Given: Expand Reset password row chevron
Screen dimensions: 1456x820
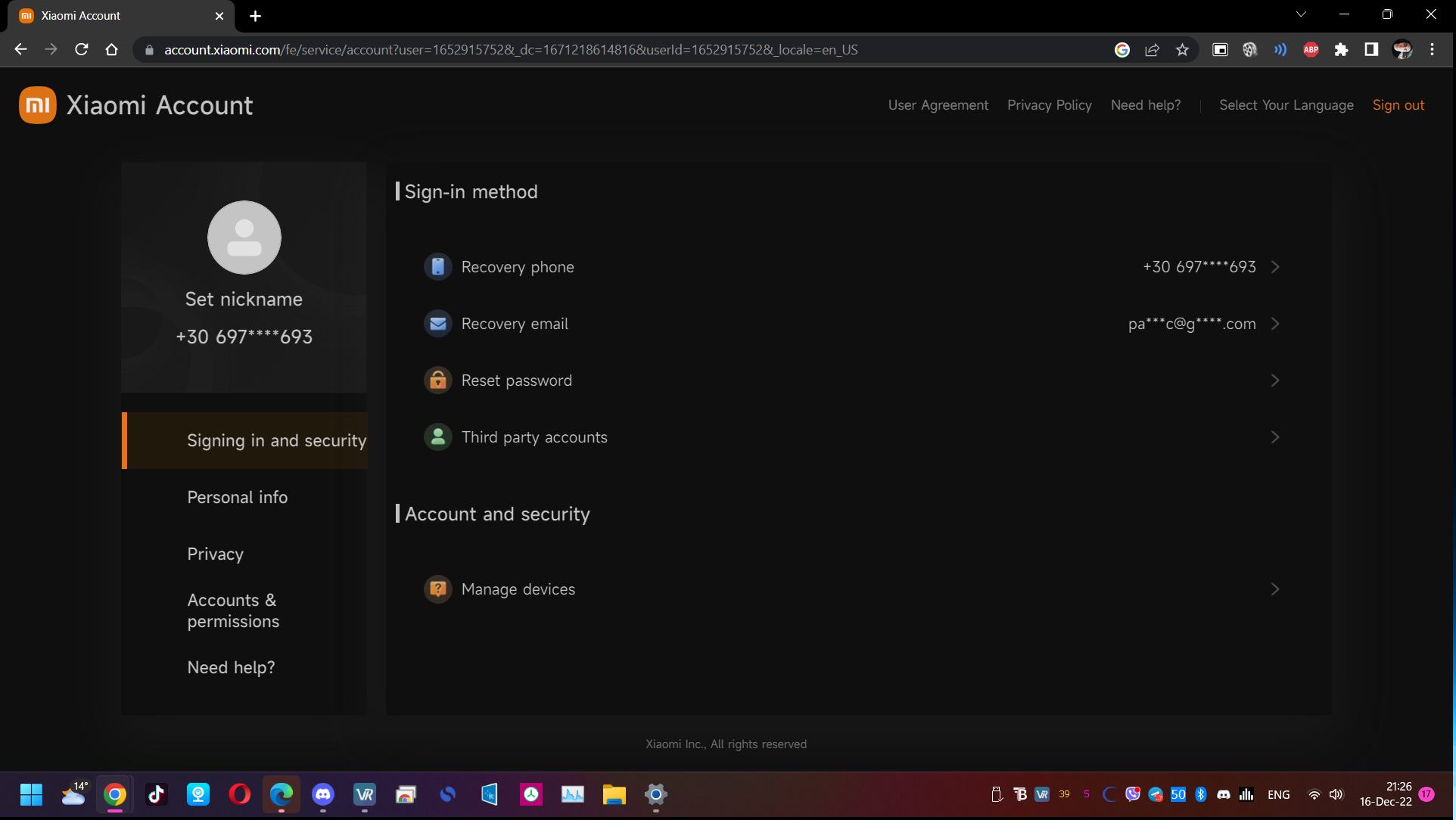Looking at the screenshot, I should click(1275, 380).
